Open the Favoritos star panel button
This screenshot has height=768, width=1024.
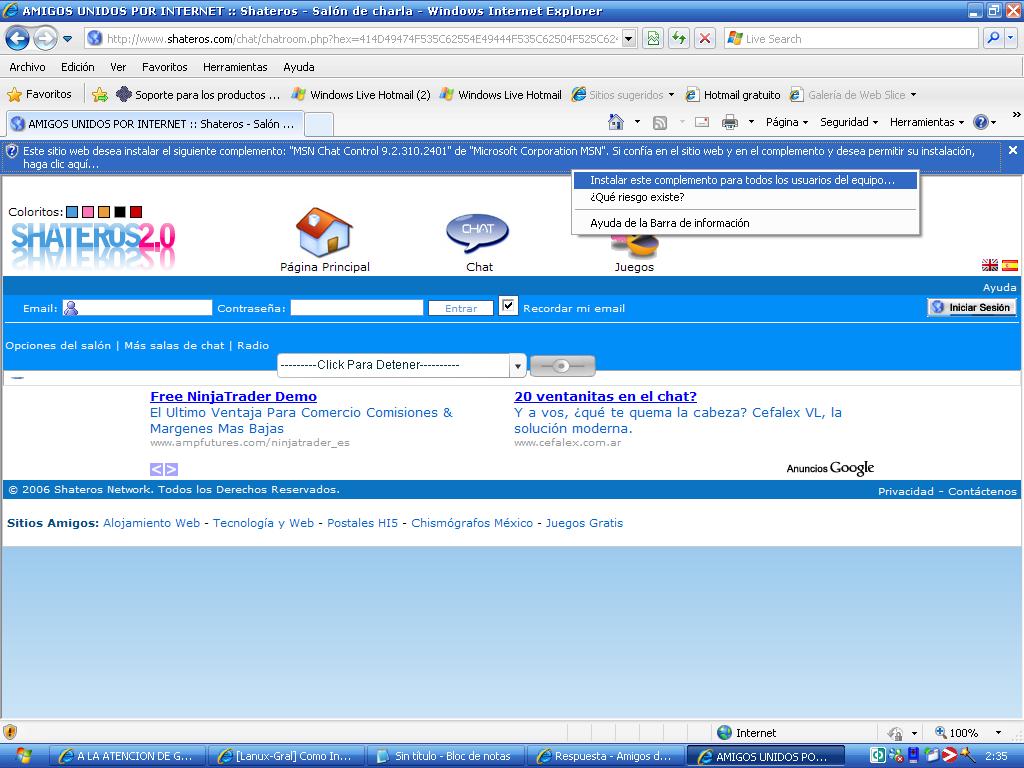click(x=39, y=94)
